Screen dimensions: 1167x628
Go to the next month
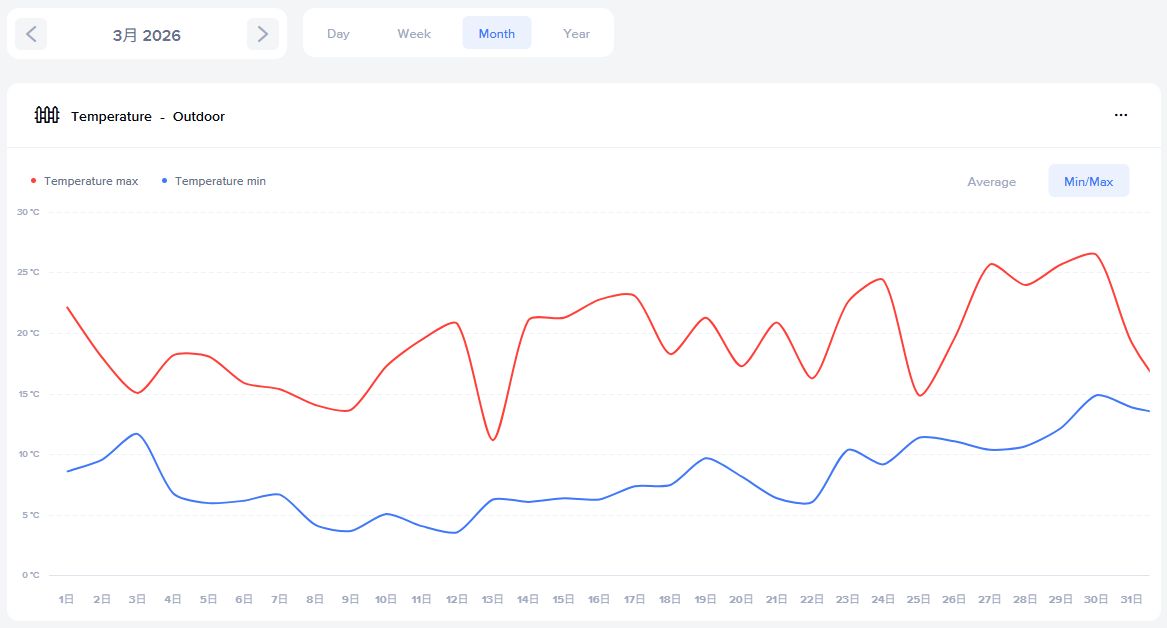262,34
